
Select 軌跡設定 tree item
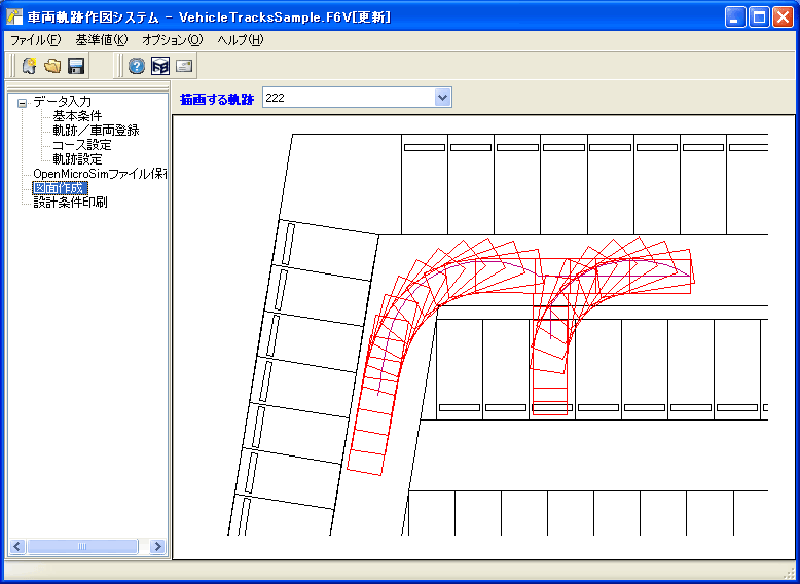pos(77,159)
